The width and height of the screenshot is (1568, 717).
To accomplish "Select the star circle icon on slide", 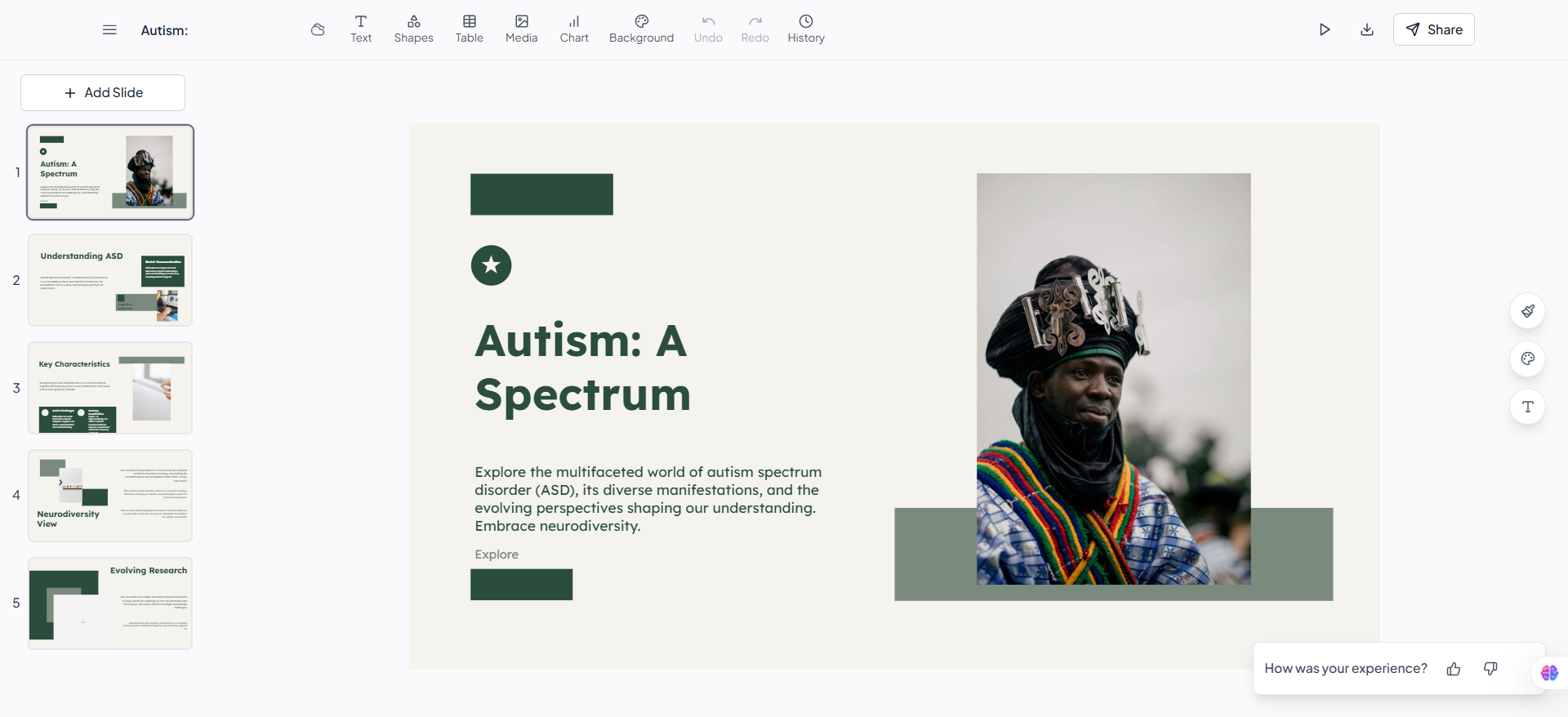I will (x=491, y=265).
